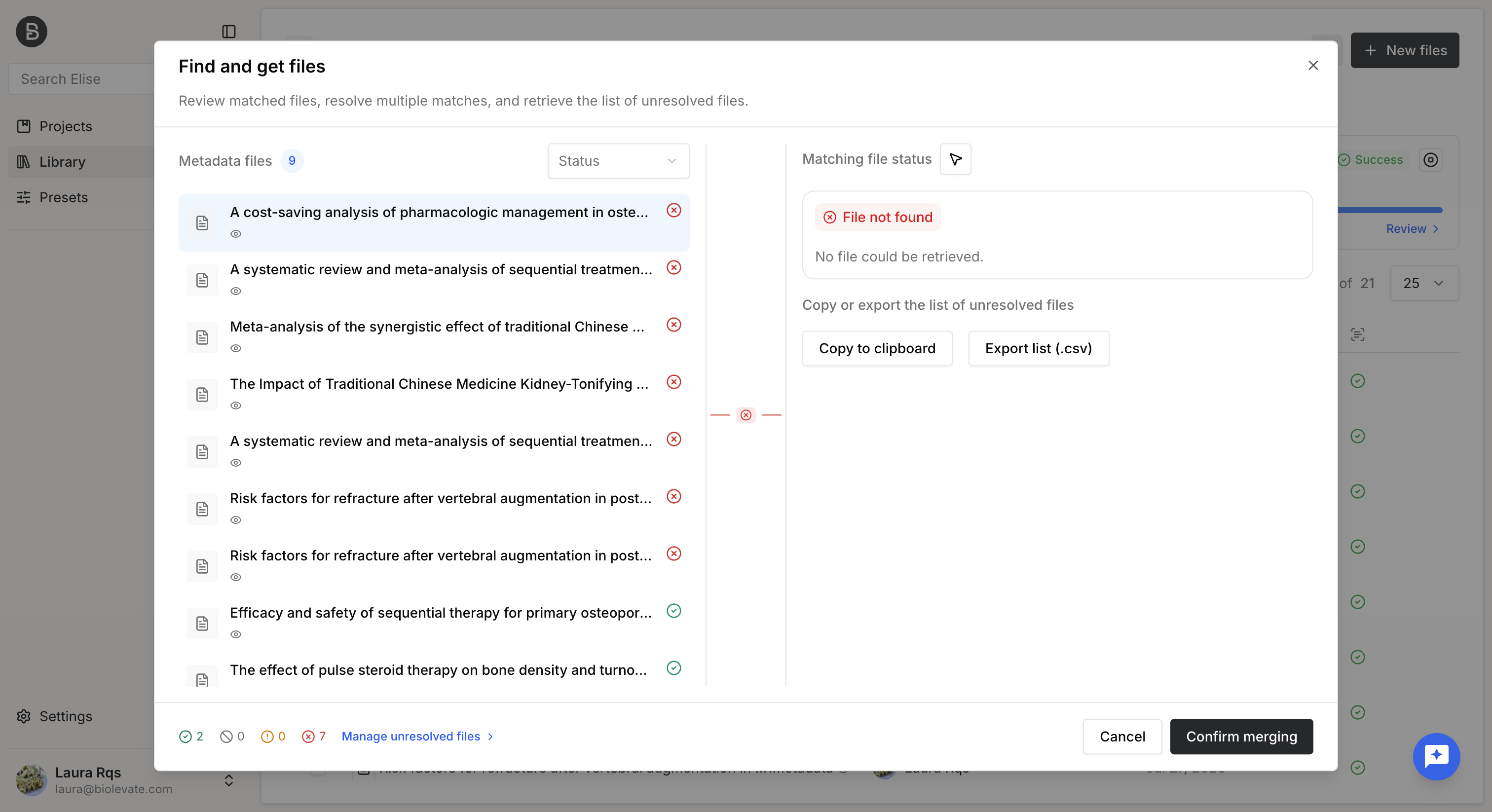
Task: Click the Metadata files count badge 9
Action: pos(292,161)
